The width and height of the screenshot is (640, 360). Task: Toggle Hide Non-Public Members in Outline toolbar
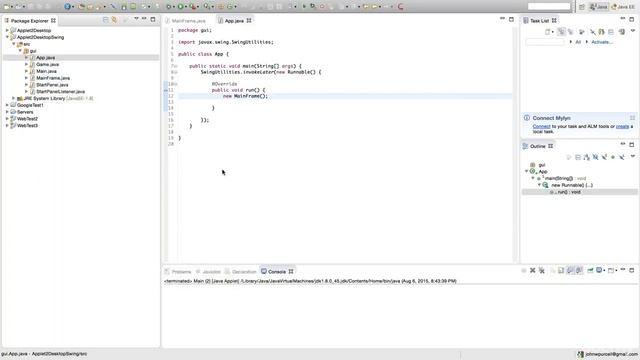pyautogui.click(x=613, y=157)
